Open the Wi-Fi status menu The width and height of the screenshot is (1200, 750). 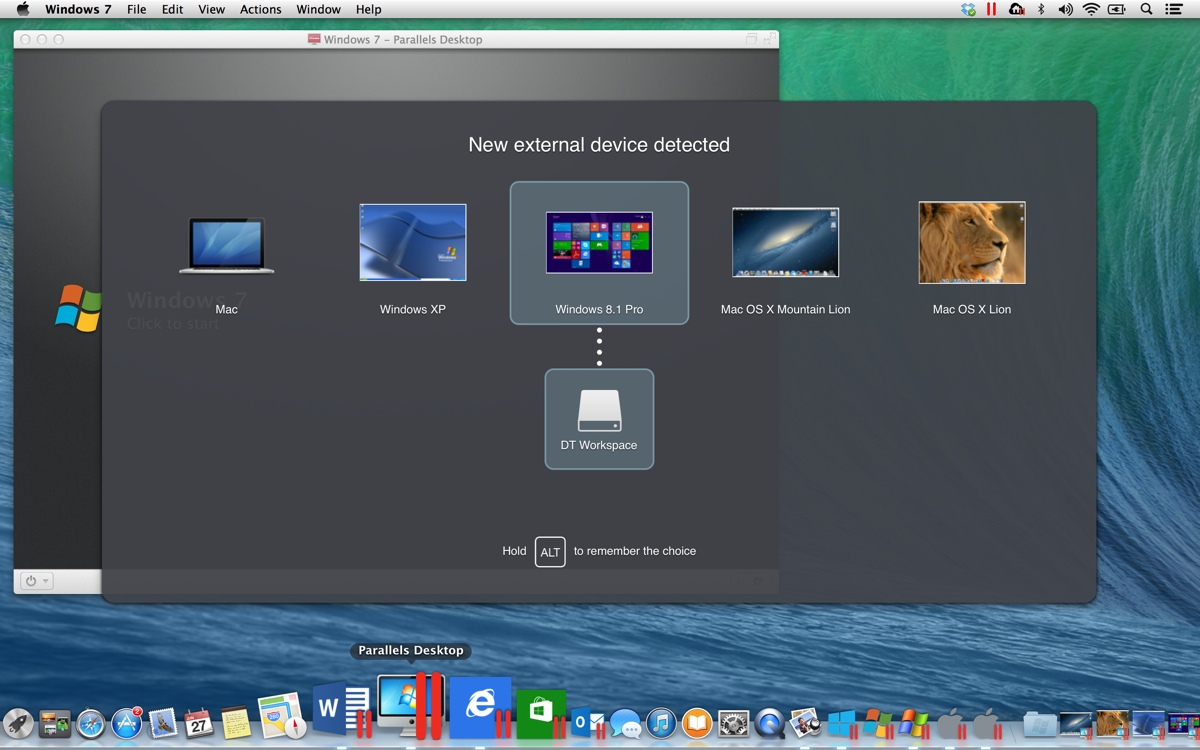point(1091,10)
